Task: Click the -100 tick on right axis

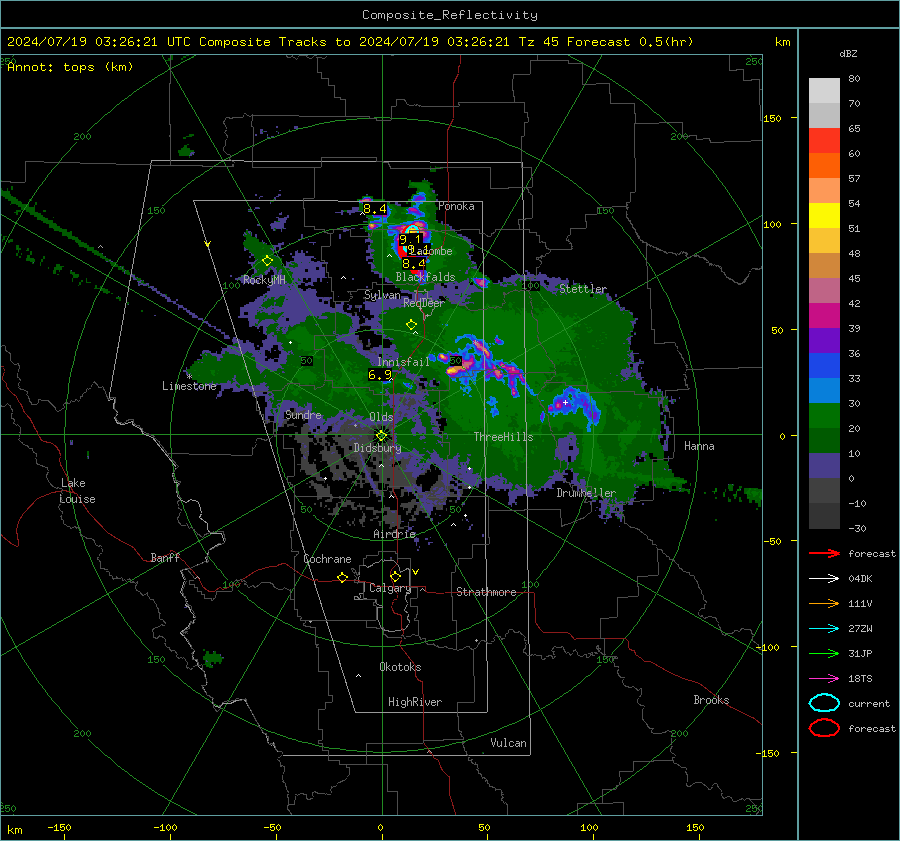Action: pyautogui.click(x=767, y=647)
